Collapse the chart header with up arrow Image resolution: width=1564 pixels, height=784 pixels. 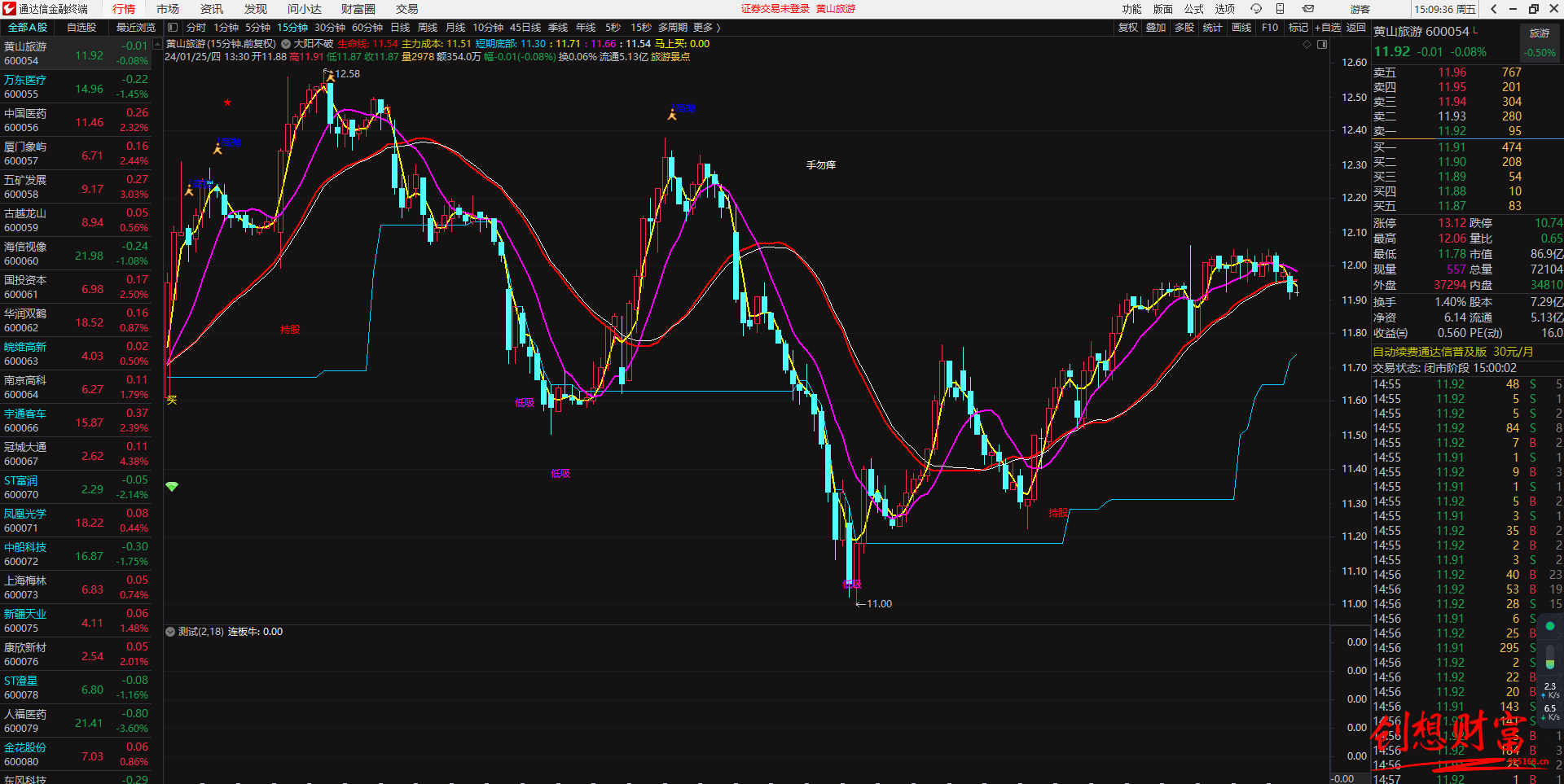pyautogui.click(x=157, y=44)
